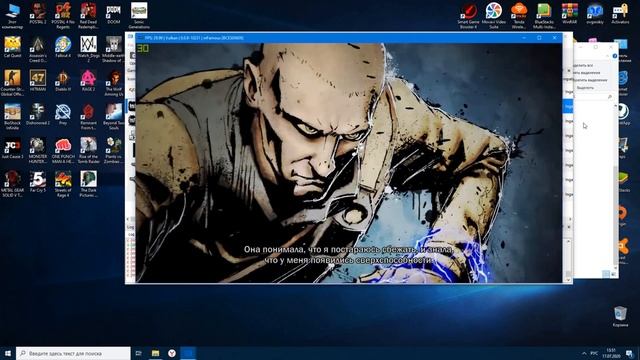
Task: Open the BlueStacks Multi-Instance shortcut
Action: coord(544,16)
